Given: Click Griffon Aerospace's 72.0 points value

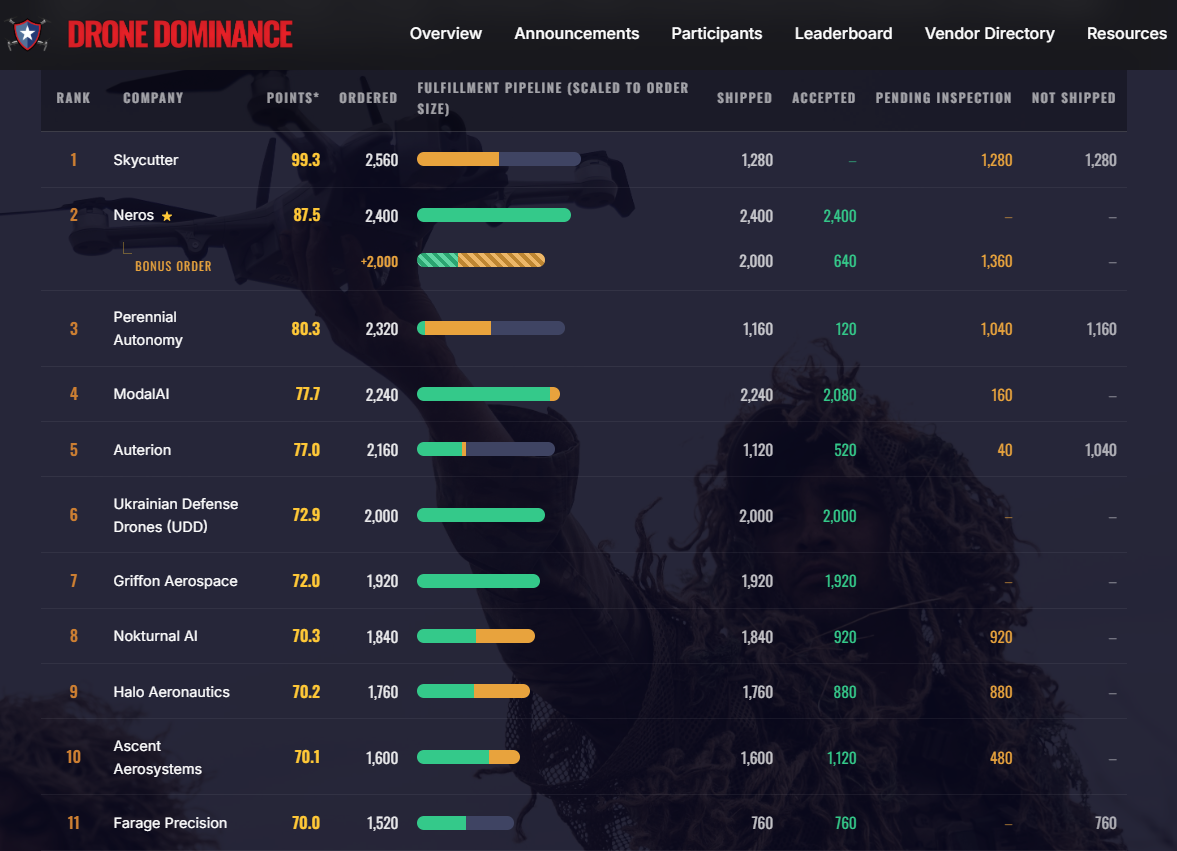Looking at the screenshot, I should [x=306, y=581].
